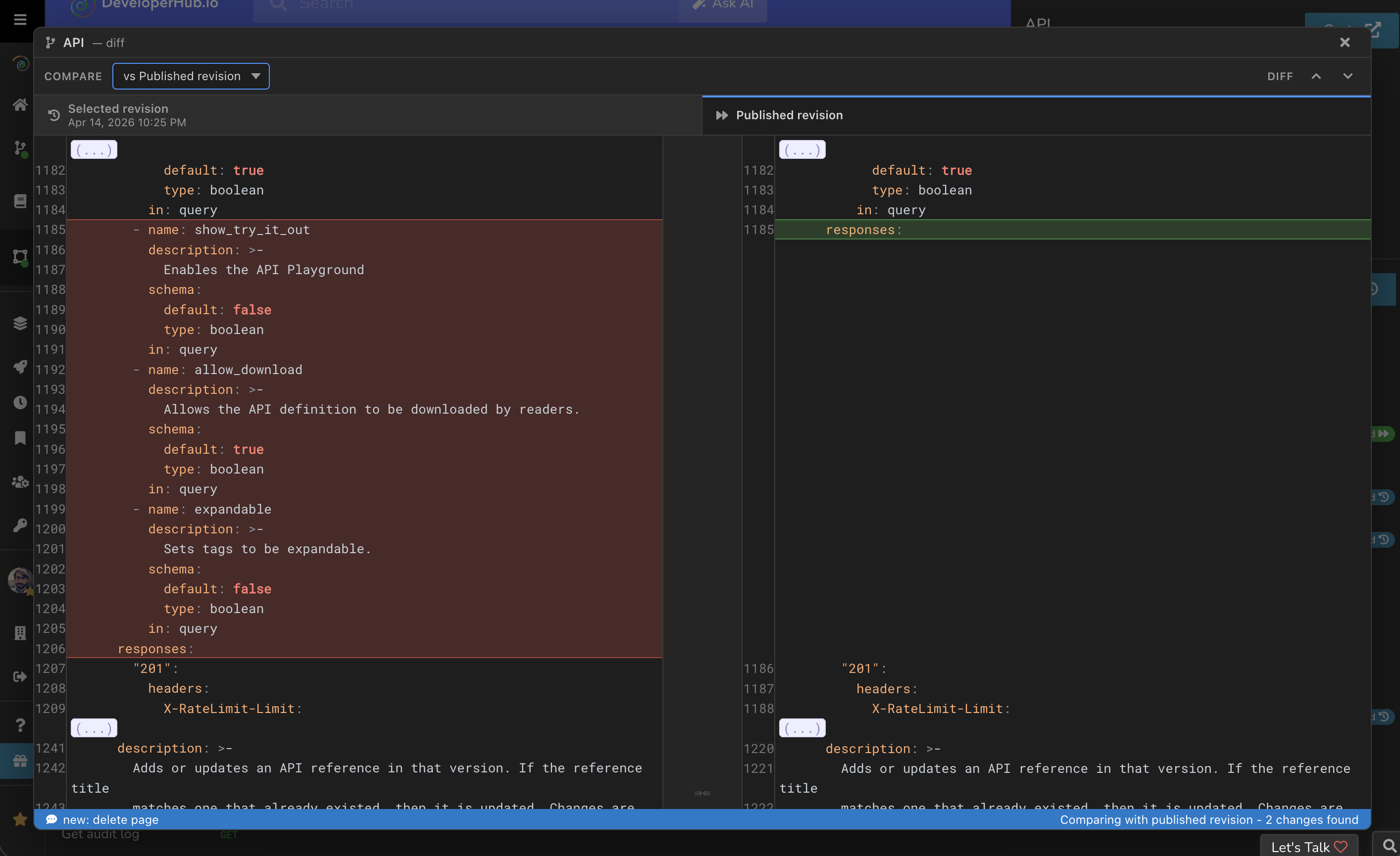Screen dimensions: 1400x856
Task: Open the gift icon in sidebar
Action: [20, 761]
